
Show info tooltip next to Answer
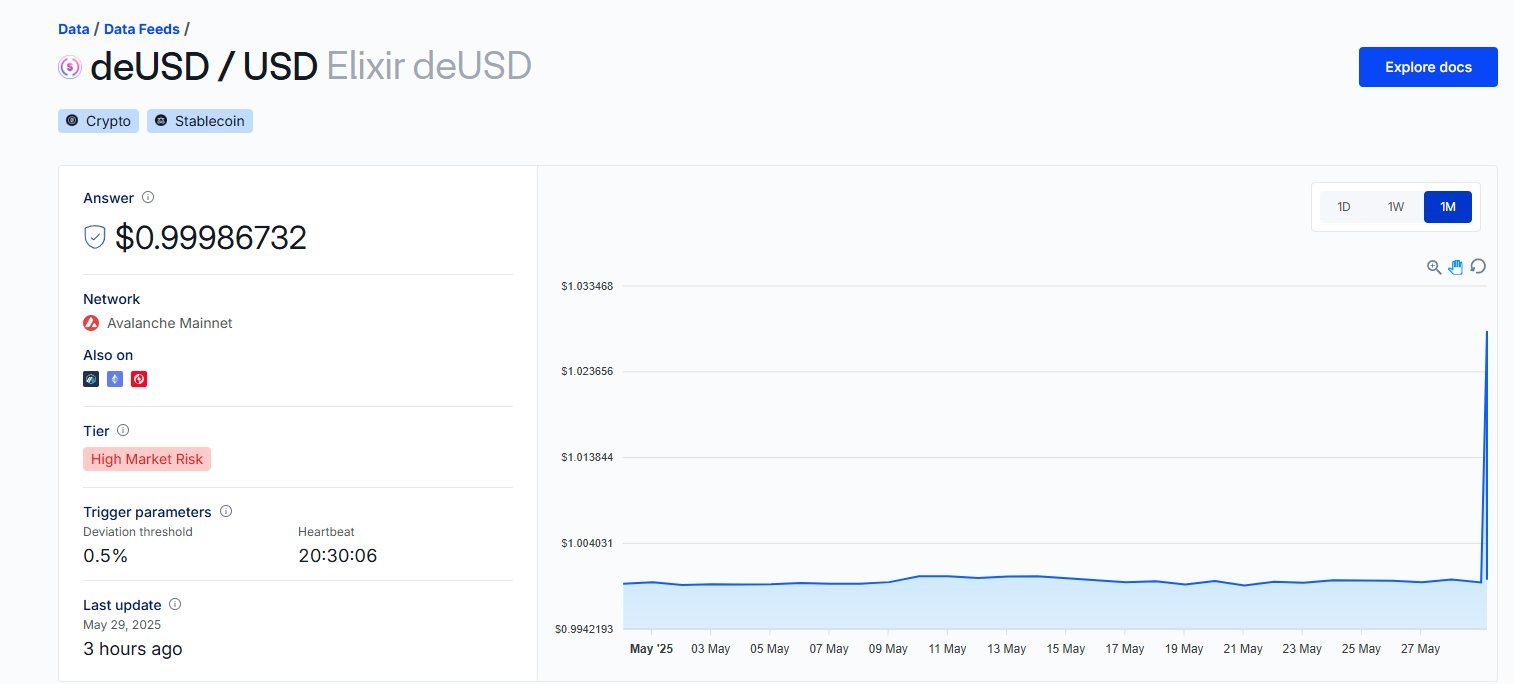tap(148, 198)
